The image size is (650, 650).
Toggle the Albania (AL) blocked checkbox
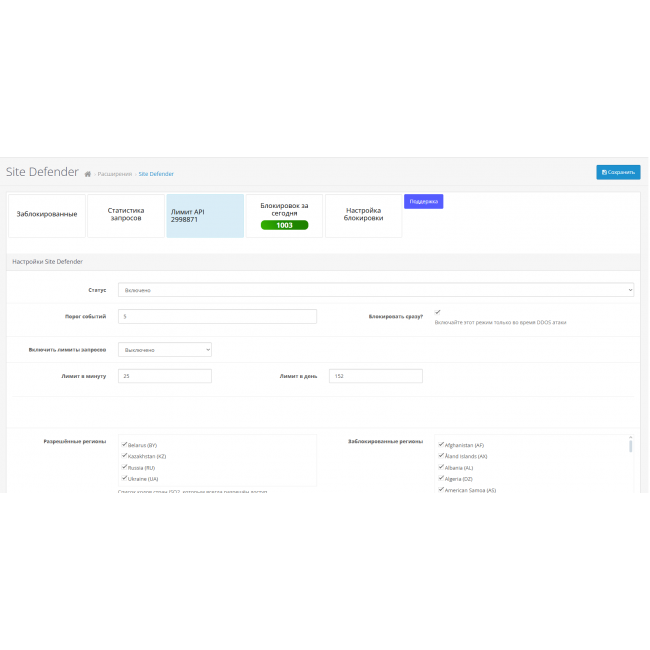point(441,467)
